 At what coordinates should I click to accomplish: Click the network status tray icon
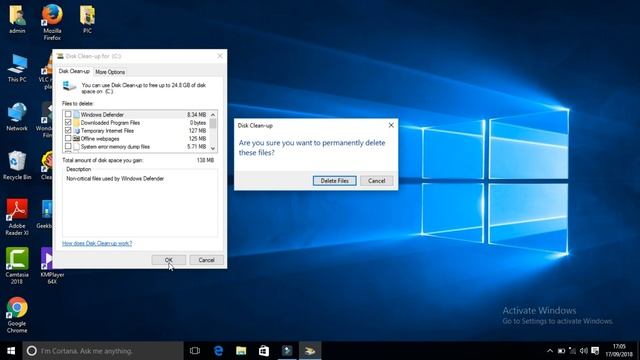[573, 351]
